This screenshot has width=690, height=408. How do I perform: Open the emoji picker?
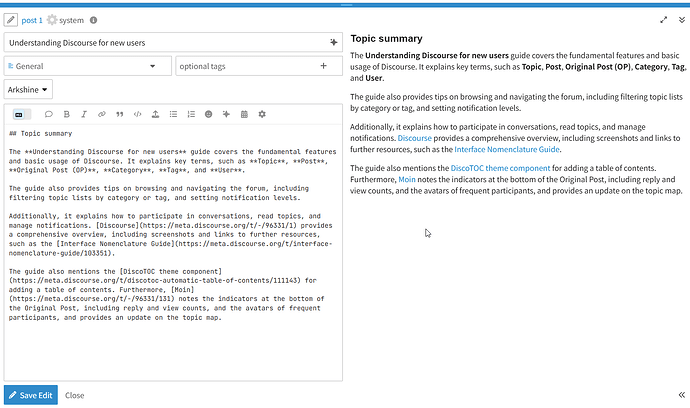coord(209,114)
